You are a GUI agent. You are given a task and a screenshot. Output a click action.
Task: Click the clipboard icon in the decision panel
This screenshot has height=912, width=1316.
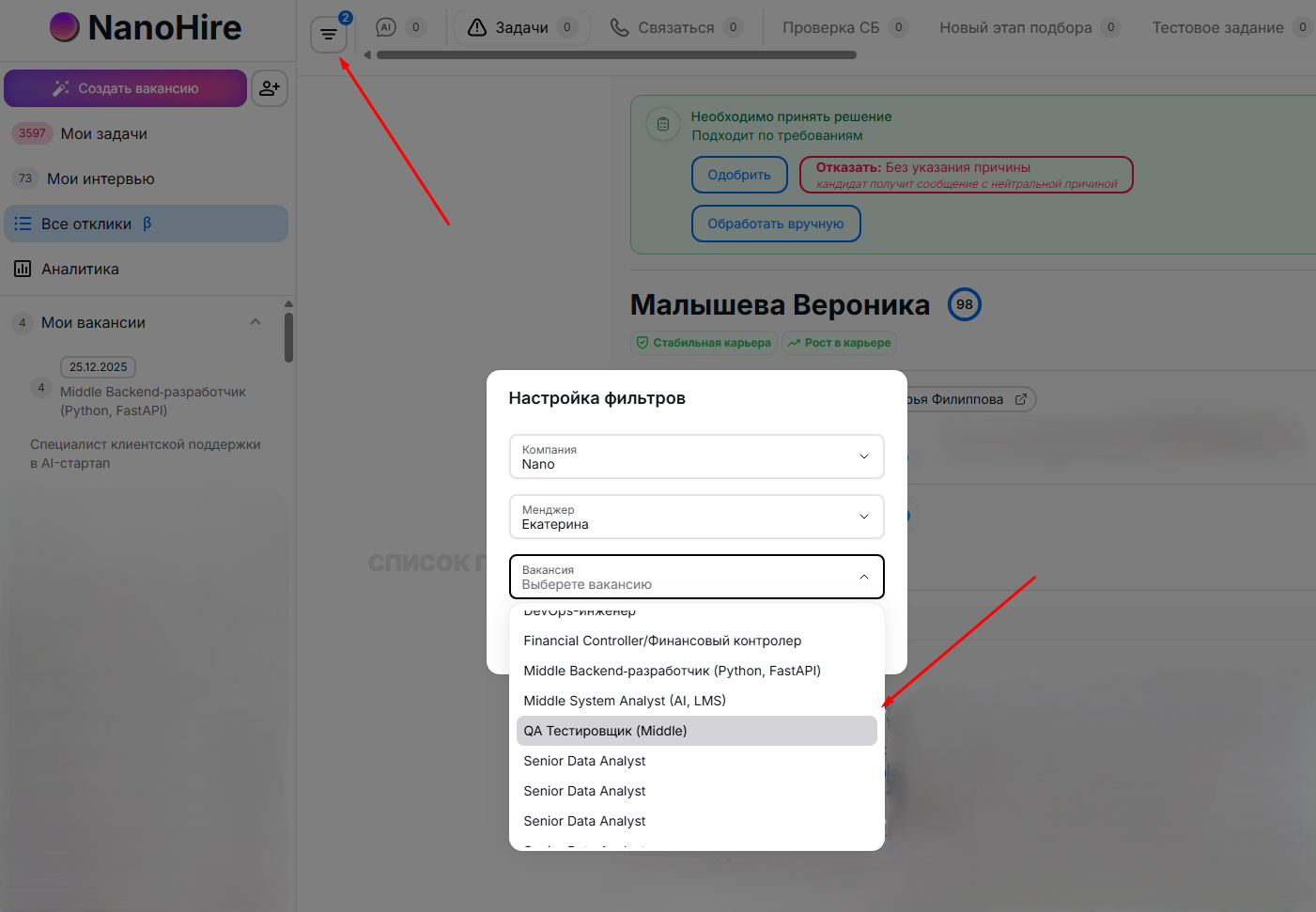tap(663, 124)
